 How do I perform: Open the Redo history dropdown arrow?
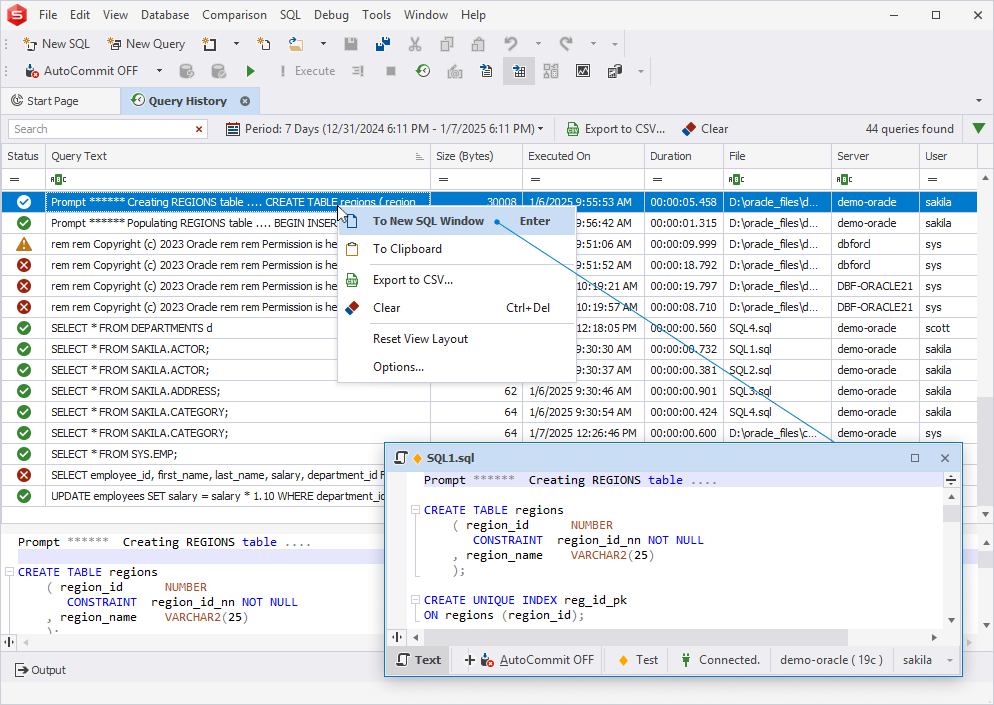pyautogui.click(x=593, y=44)
